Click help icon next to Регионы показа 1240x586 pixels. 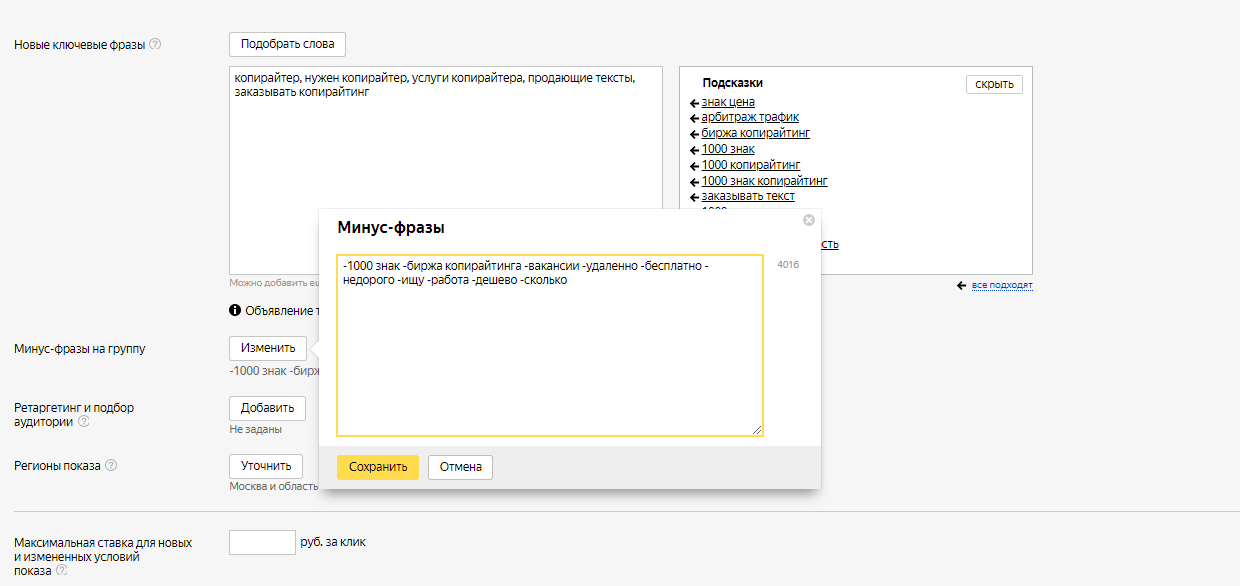coord(111,466)
